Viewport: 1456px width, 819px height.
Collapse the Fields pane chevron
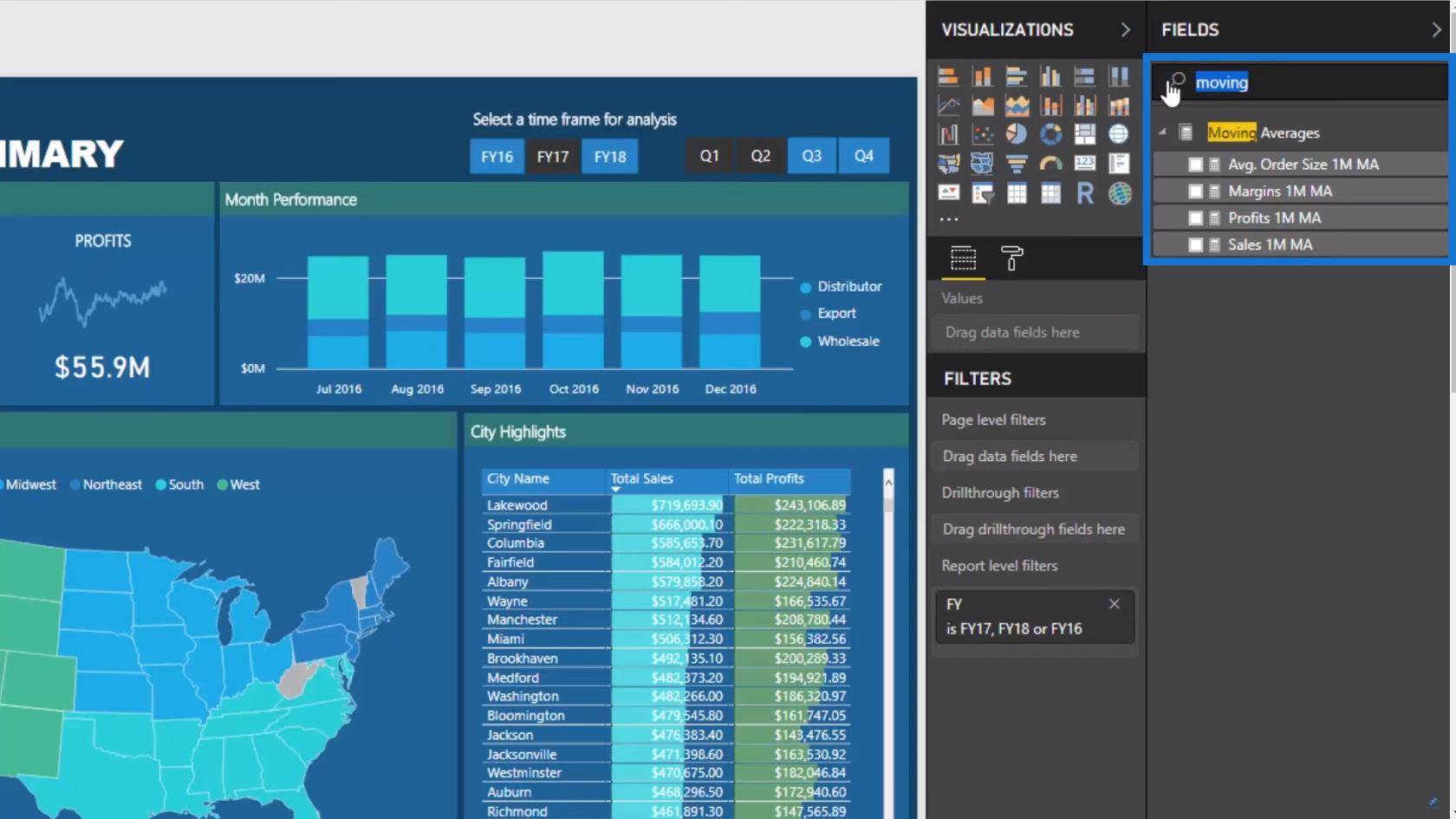point(1436,29)
